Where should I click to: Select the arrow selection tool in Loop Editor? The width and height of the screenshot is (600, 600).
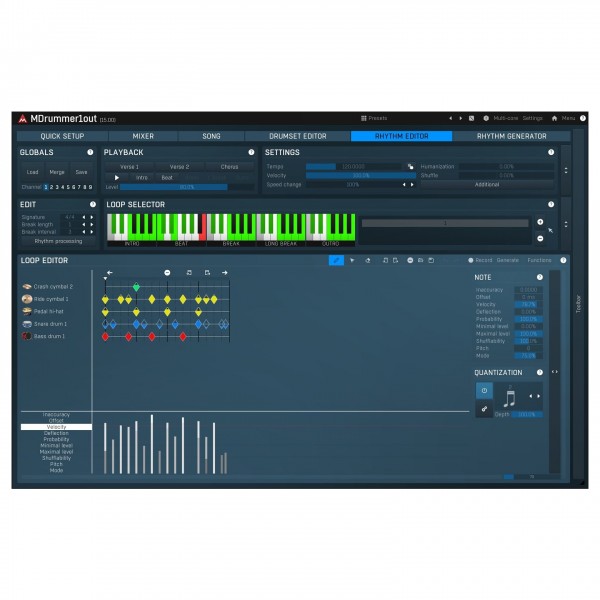352,260
